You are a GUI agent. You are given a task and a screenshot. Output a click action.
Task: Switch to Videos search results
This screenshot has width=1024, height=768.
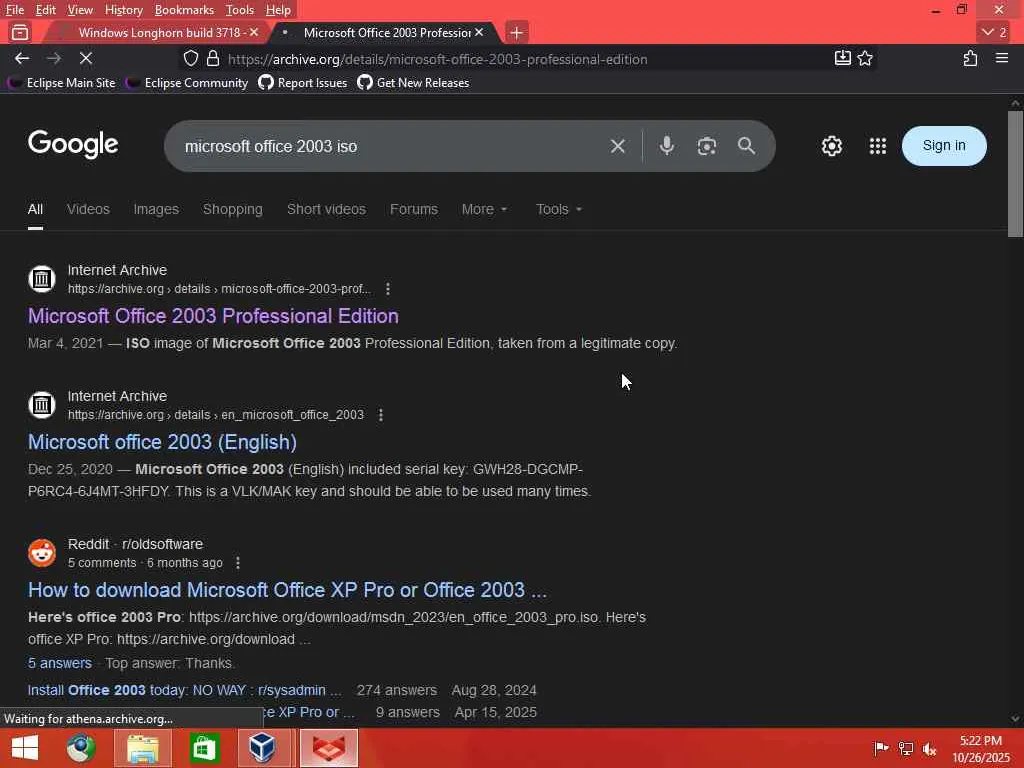[88, 209]
